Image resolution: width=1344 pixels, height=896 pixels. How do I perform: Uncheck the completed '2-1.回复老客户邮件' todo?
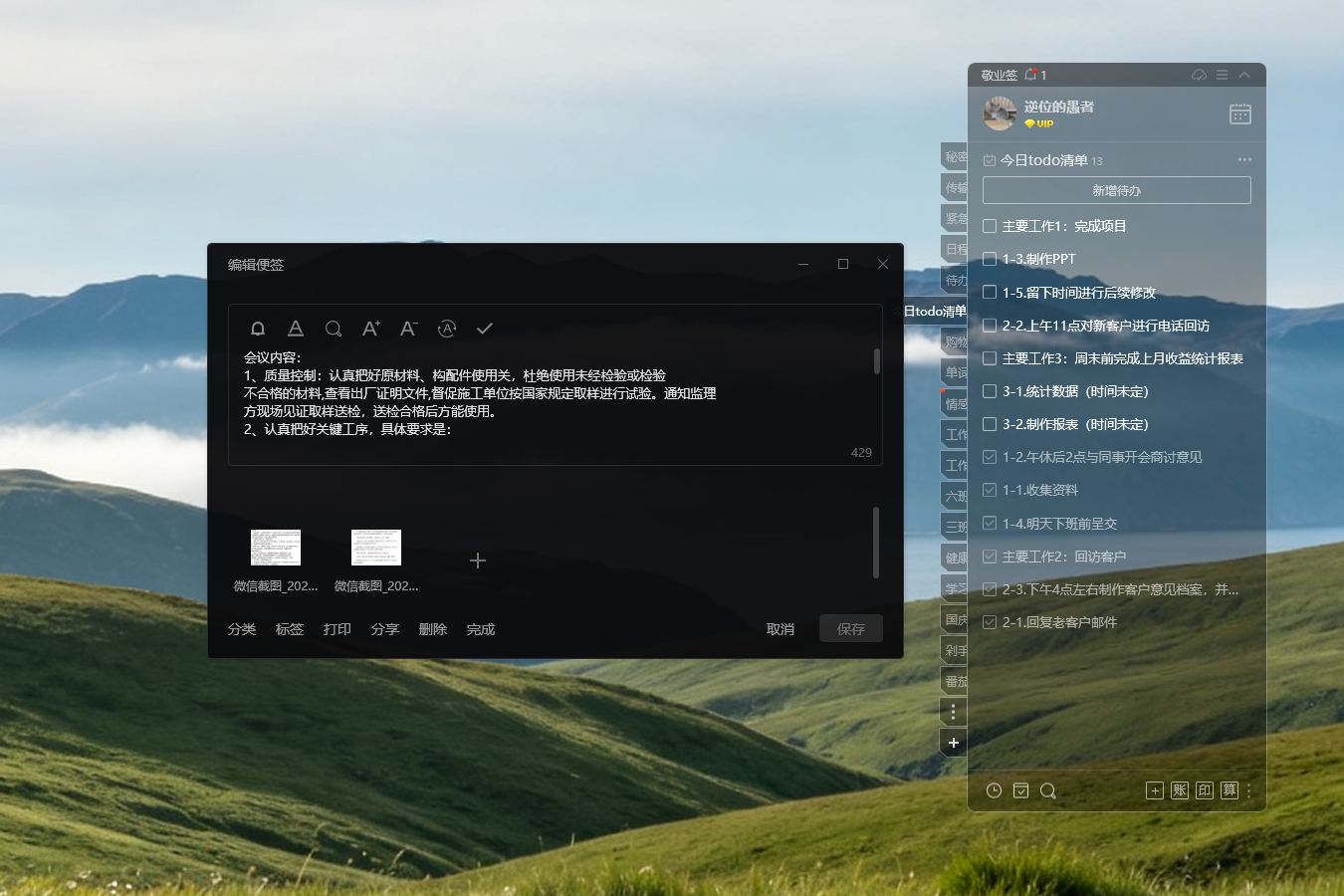pos(990,622)
